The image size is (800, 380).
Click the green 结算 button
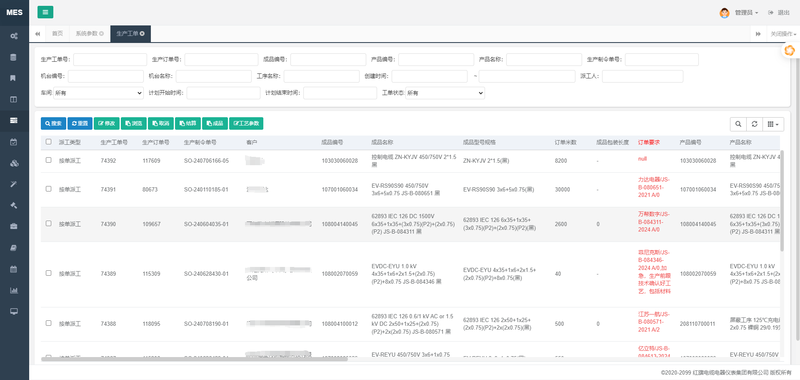(188, 123)
